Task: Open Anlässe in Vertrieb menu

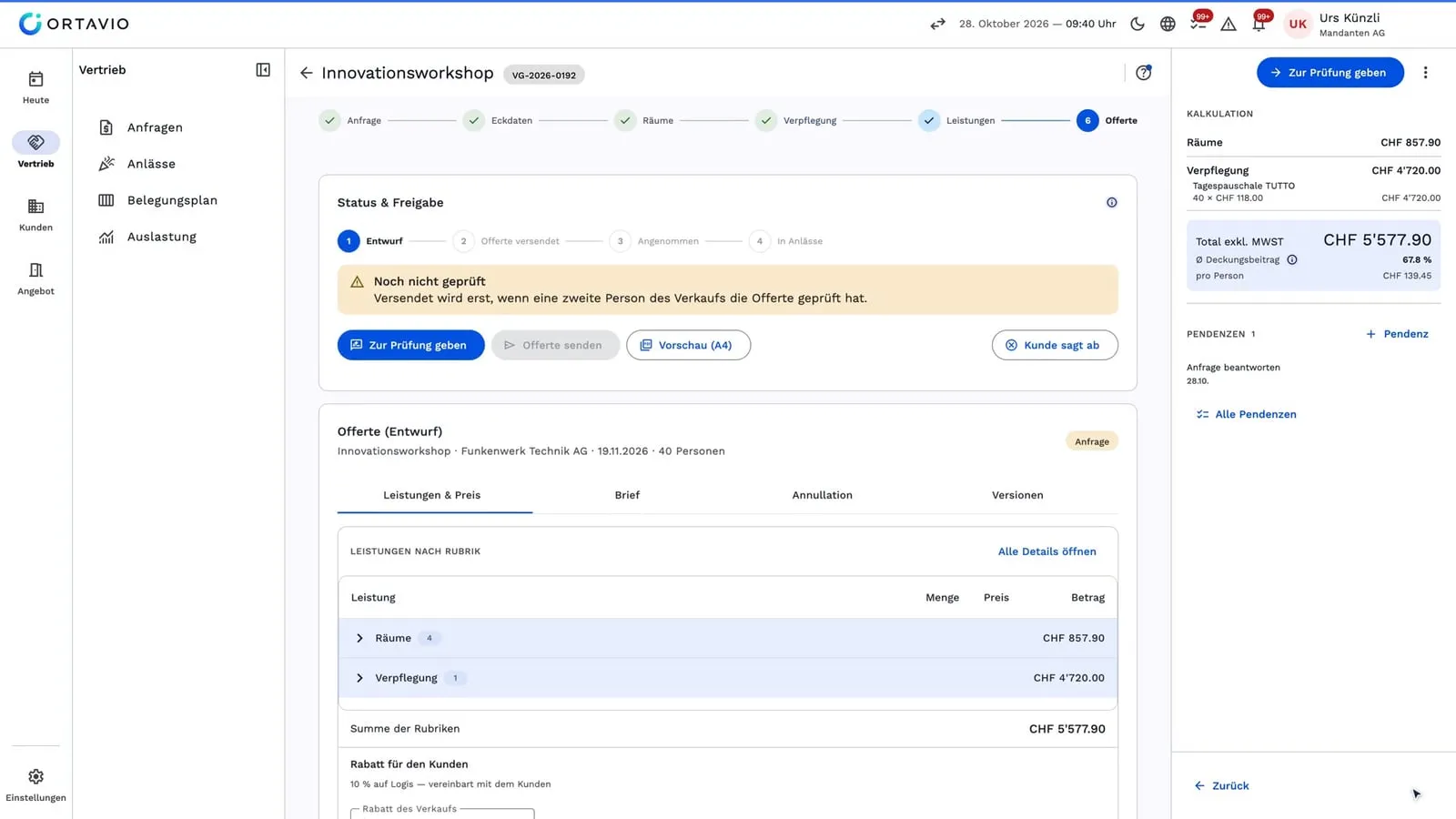Action: (151, 164)
